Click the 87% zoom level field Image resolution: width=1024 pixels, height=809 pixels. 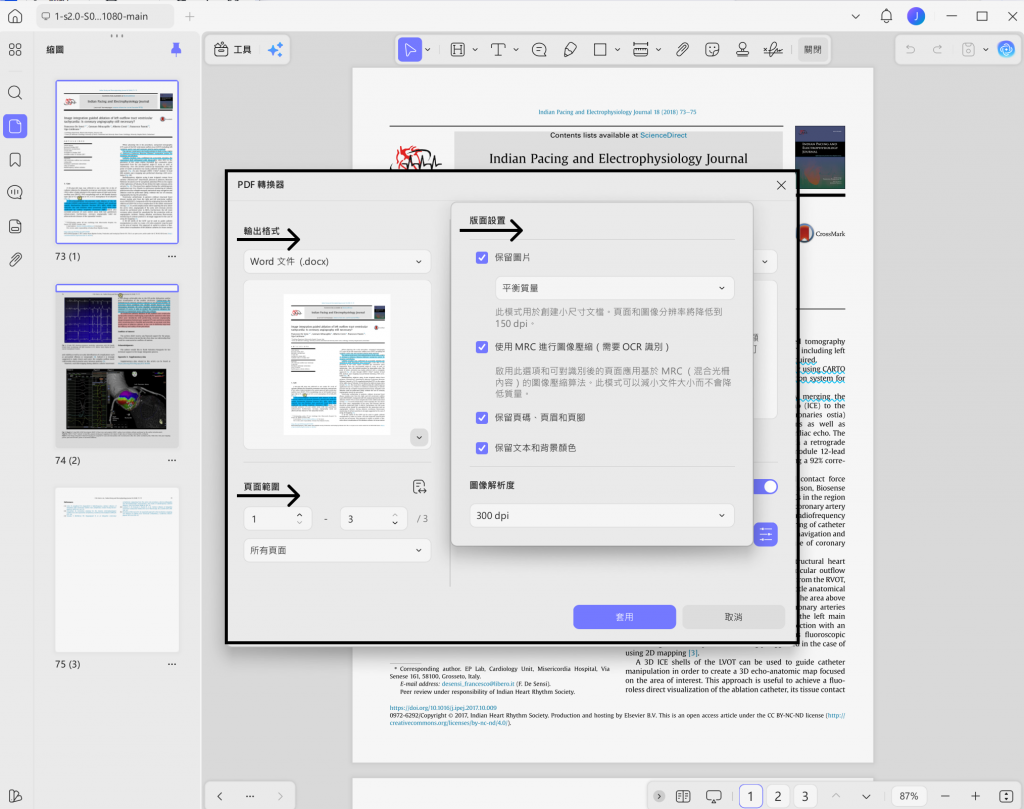908,796
